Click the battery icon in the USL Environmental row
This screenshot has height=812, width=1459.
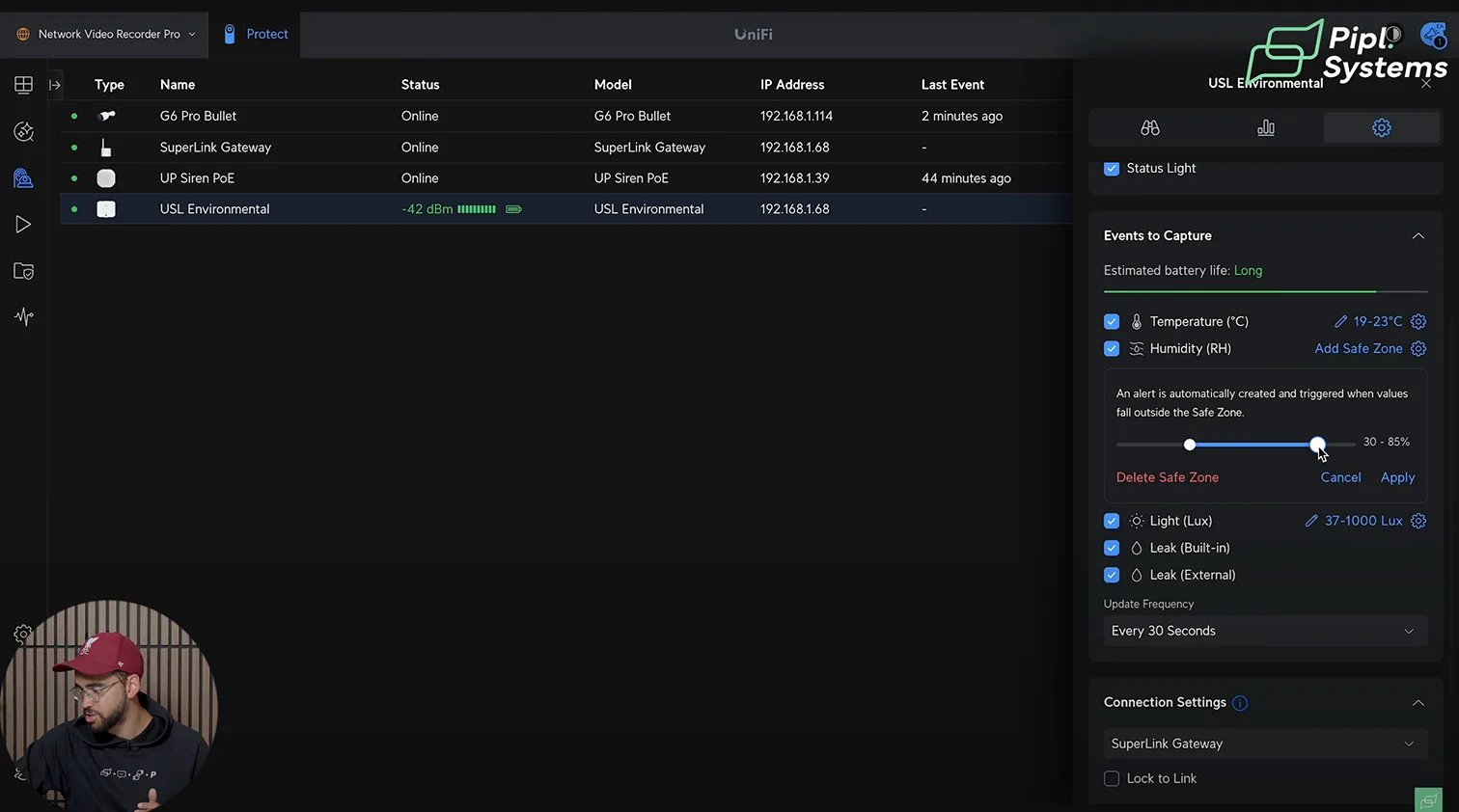click(513, 209)
